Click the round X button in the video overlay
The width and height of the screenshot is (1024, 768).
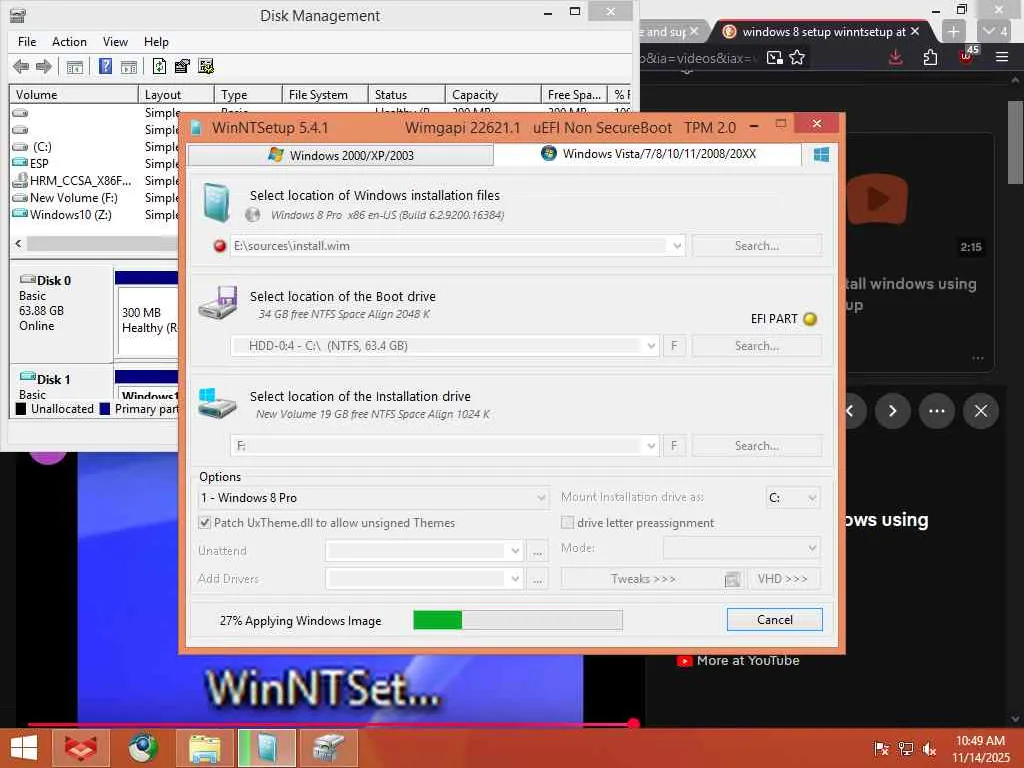(981, 411)
